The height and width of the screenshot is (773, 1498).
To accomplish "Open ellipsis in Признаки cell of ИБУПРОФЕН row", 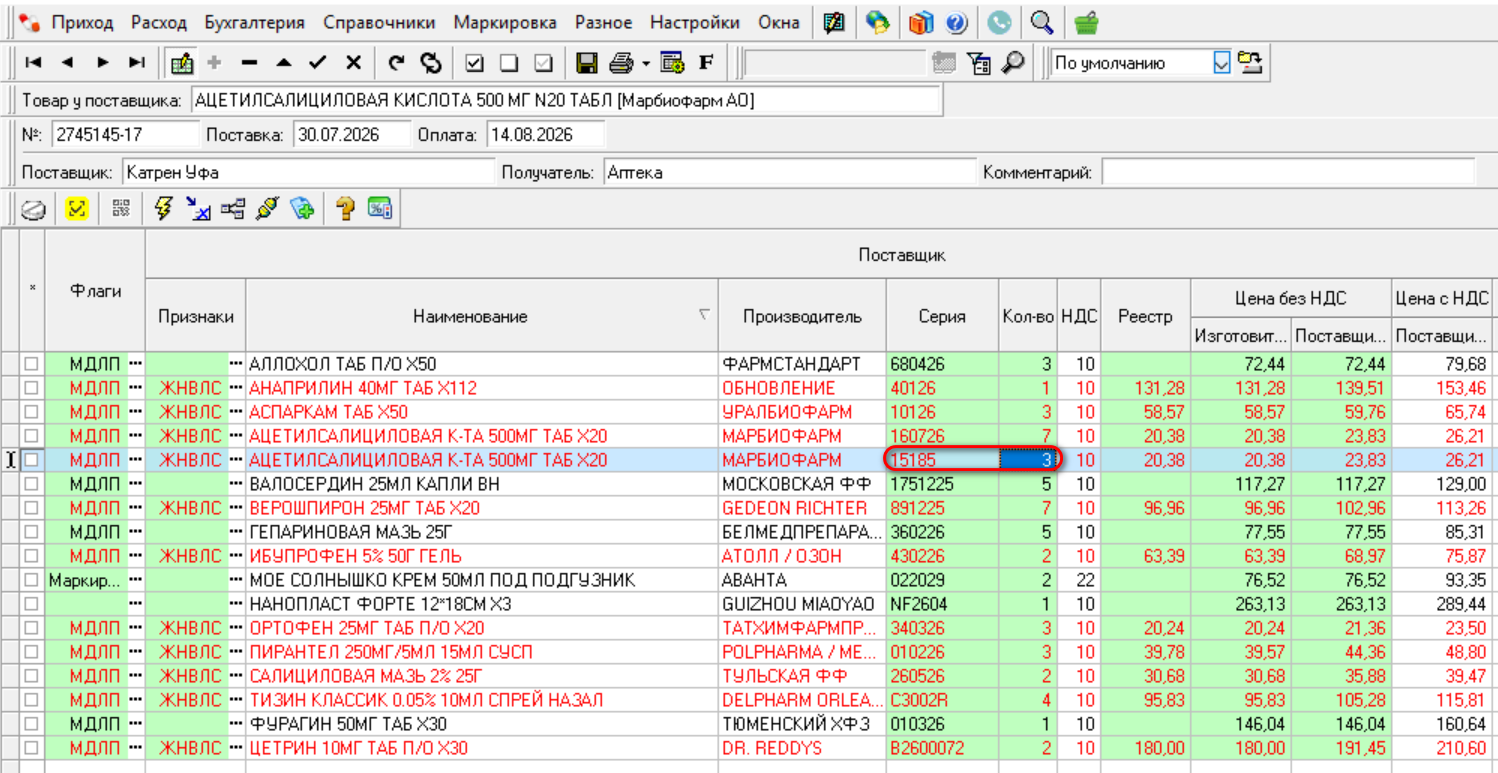I will [x=237, y=556].
